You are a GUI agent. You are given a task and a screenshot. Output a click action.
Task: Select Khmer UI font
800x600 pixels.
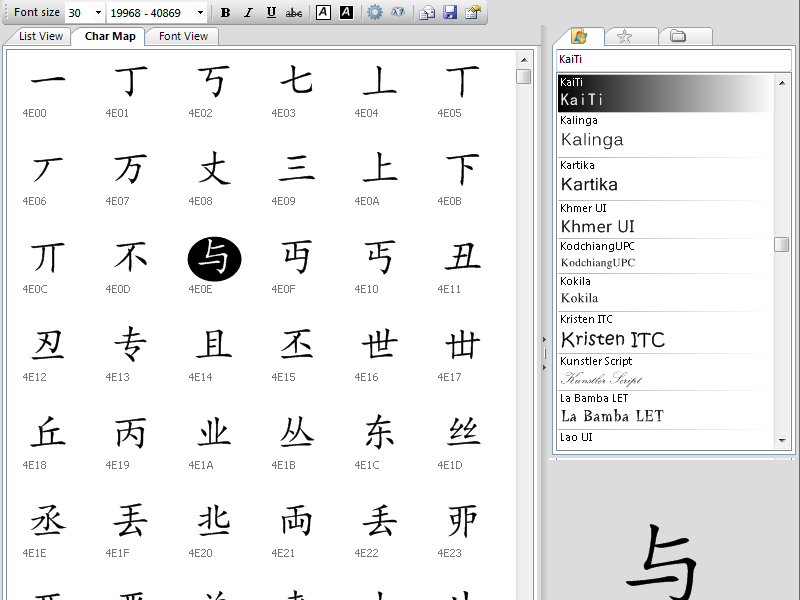665,219
